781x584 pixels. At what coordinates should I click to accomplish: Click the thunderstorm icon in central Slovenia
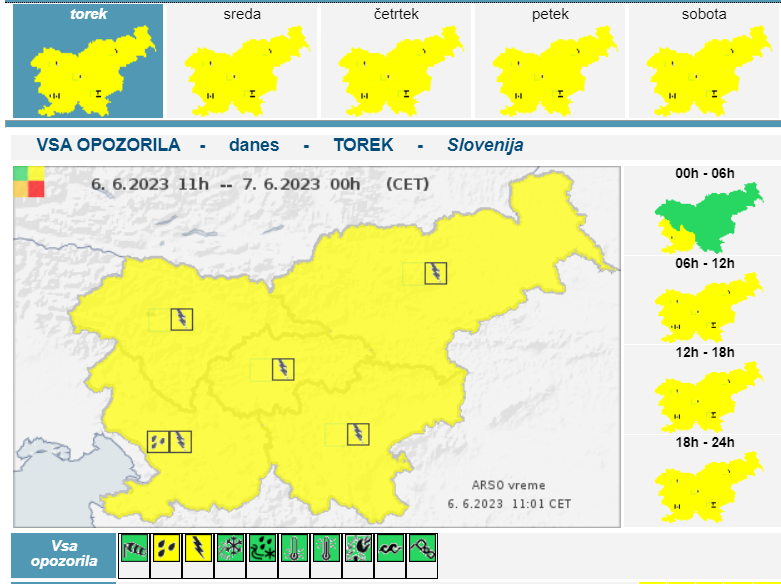pos(284,369)
